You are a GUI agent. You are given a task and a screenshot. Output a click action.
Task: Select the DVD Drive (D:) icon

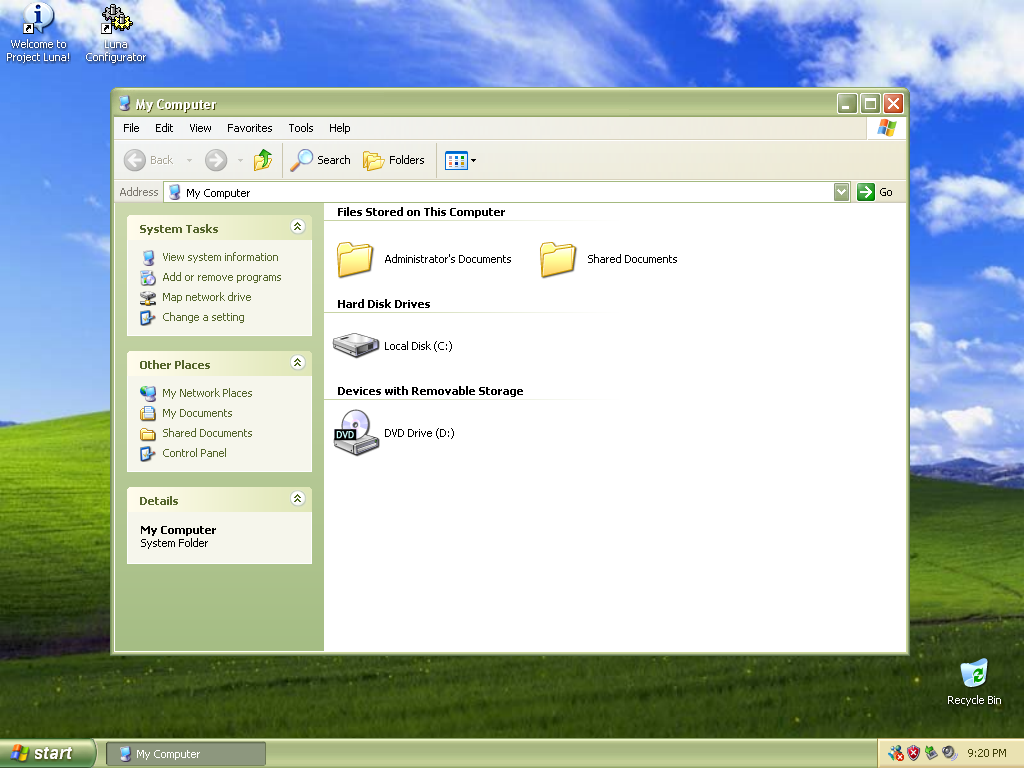(356, 433)
